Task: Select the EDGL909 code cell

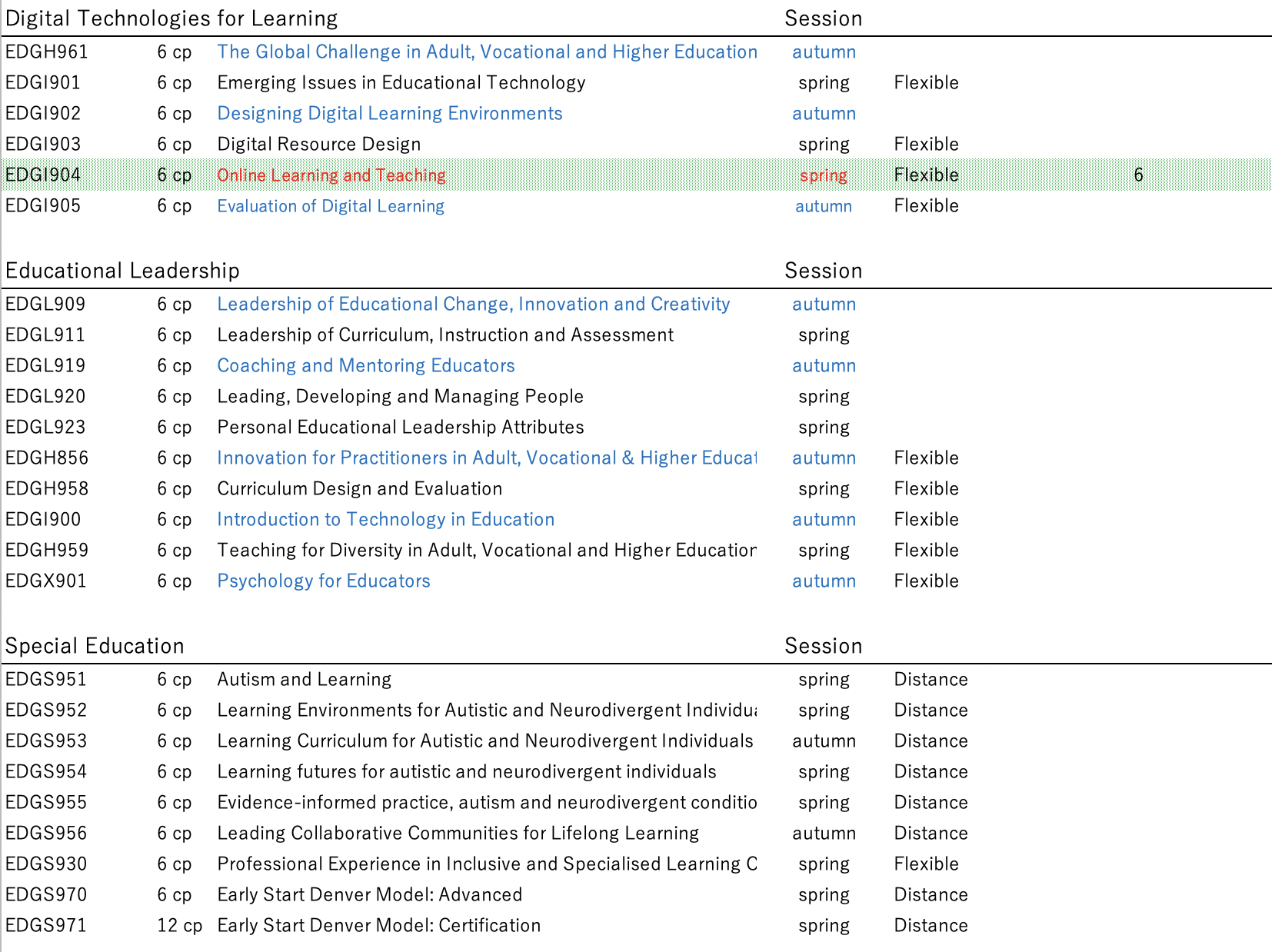Action: click(x=45, y=304)
